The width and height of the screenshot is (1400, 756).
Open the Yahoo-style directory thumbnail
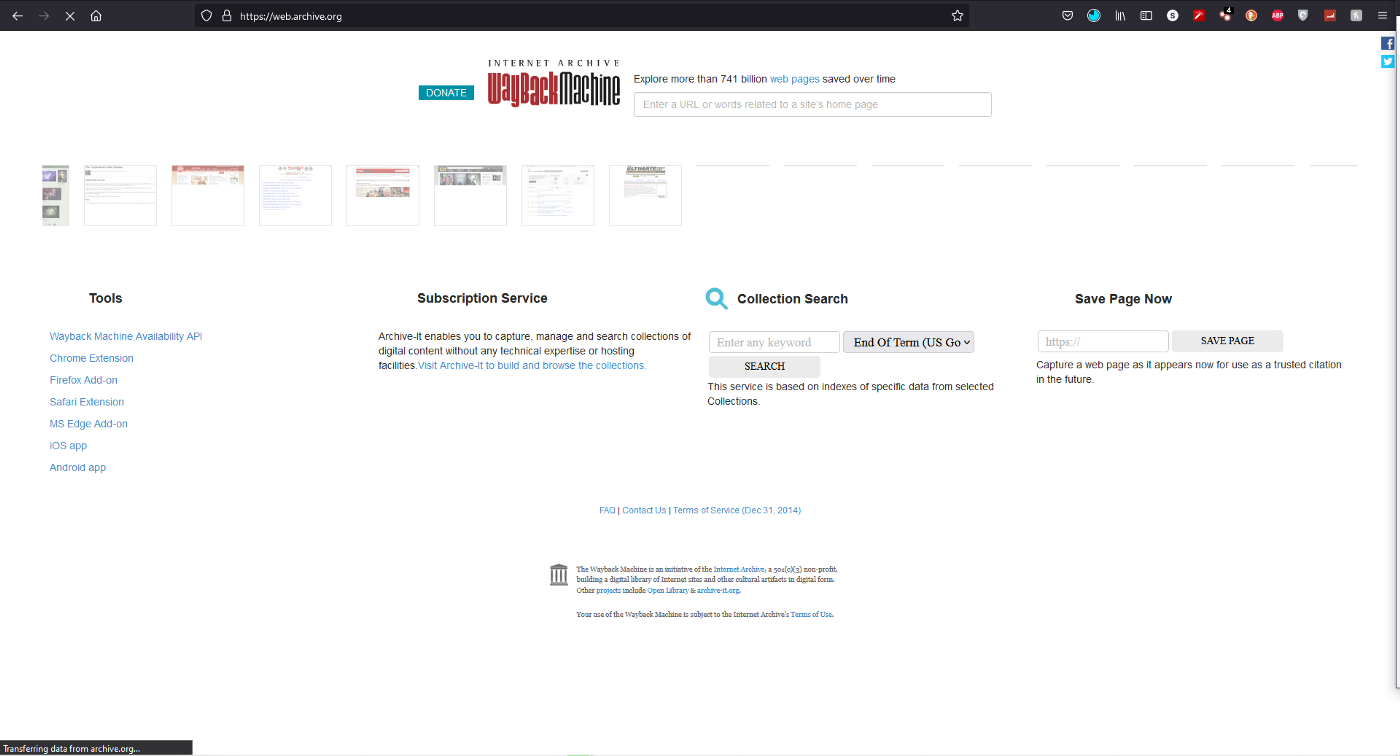pyautogui.click(x=295, y=195)
